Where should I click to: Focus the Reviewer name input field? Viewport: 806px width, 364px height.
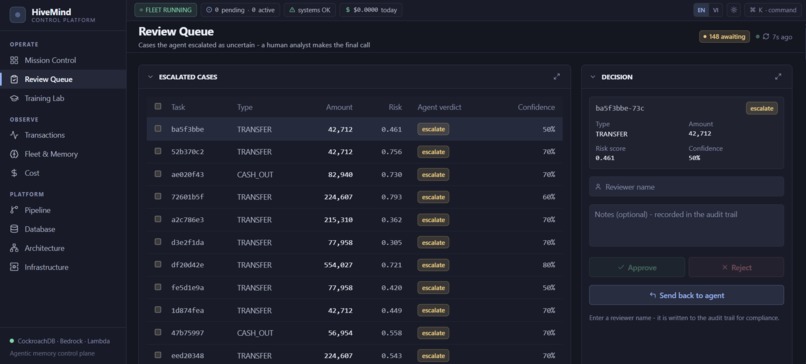[686, 187]
